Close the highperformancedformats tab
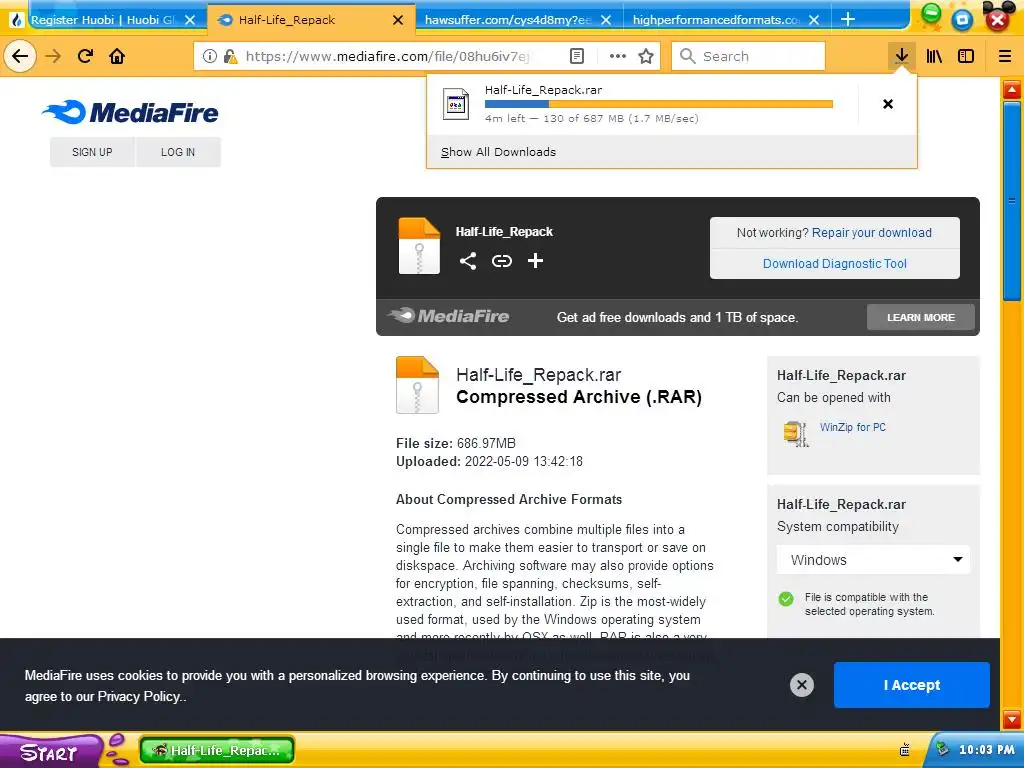 [x=814, y=20]
